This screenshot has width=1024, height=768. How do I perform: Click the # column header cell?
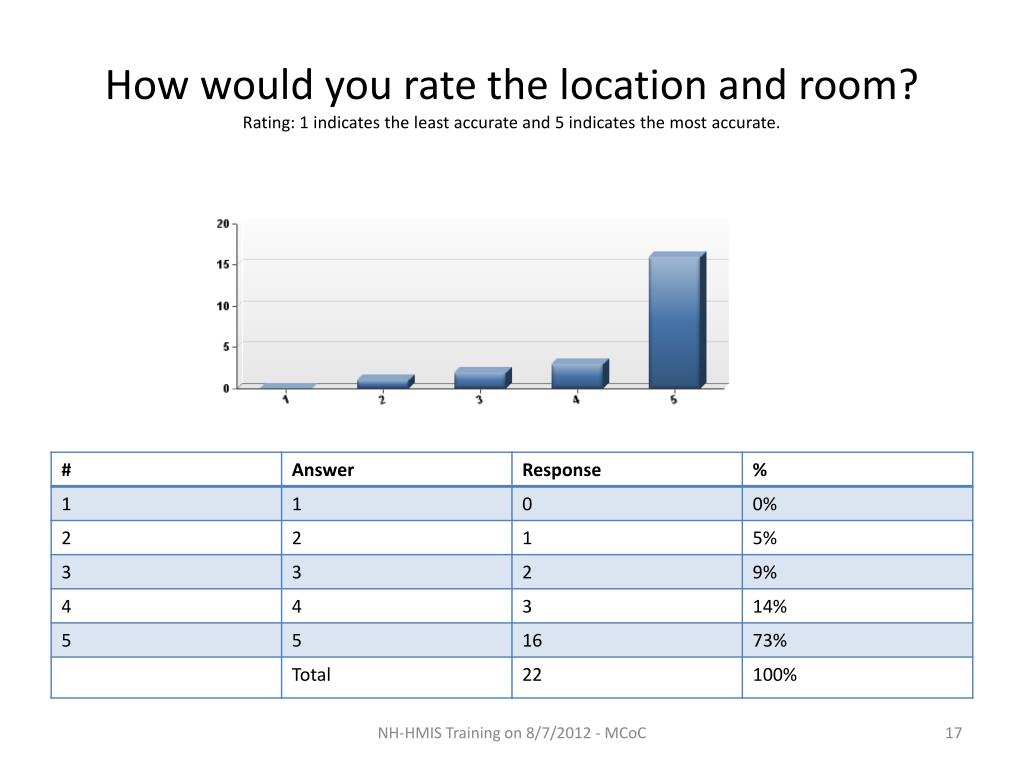point(166,470)
